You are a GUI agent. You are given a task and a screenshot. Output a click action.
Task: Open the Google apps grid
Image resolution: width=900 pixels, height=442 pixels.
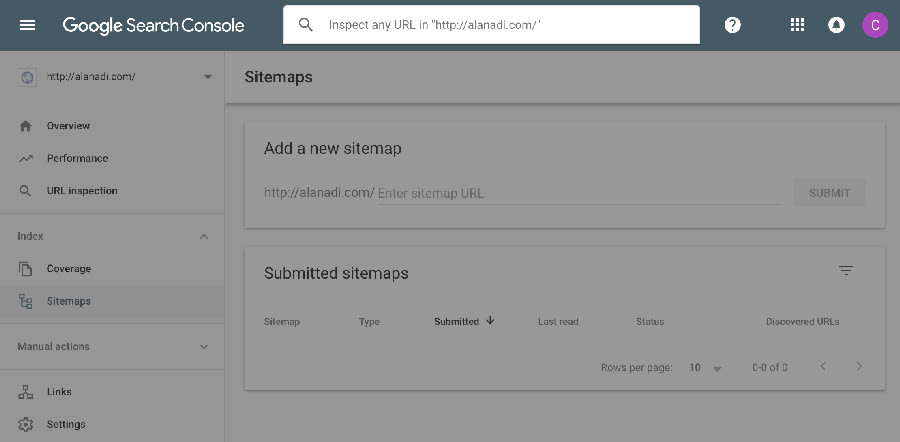(x=797, y=25)
